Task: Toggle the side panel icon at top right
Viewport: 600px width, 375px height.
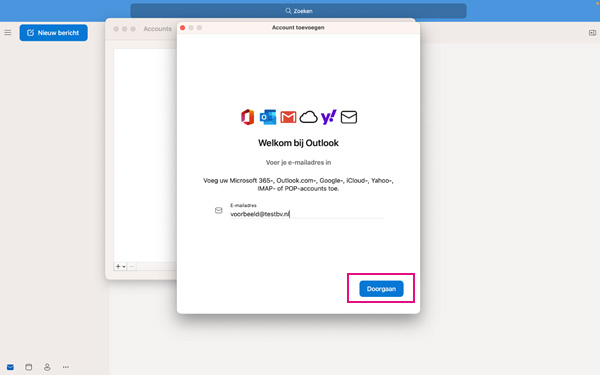Action: point(592,33)
